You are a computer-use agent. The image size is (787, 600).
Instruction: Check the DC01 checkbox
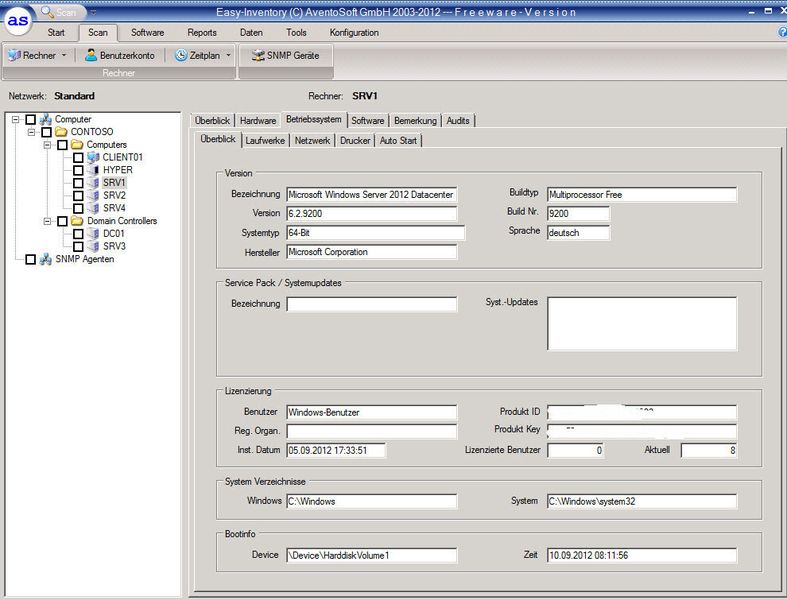78,234
